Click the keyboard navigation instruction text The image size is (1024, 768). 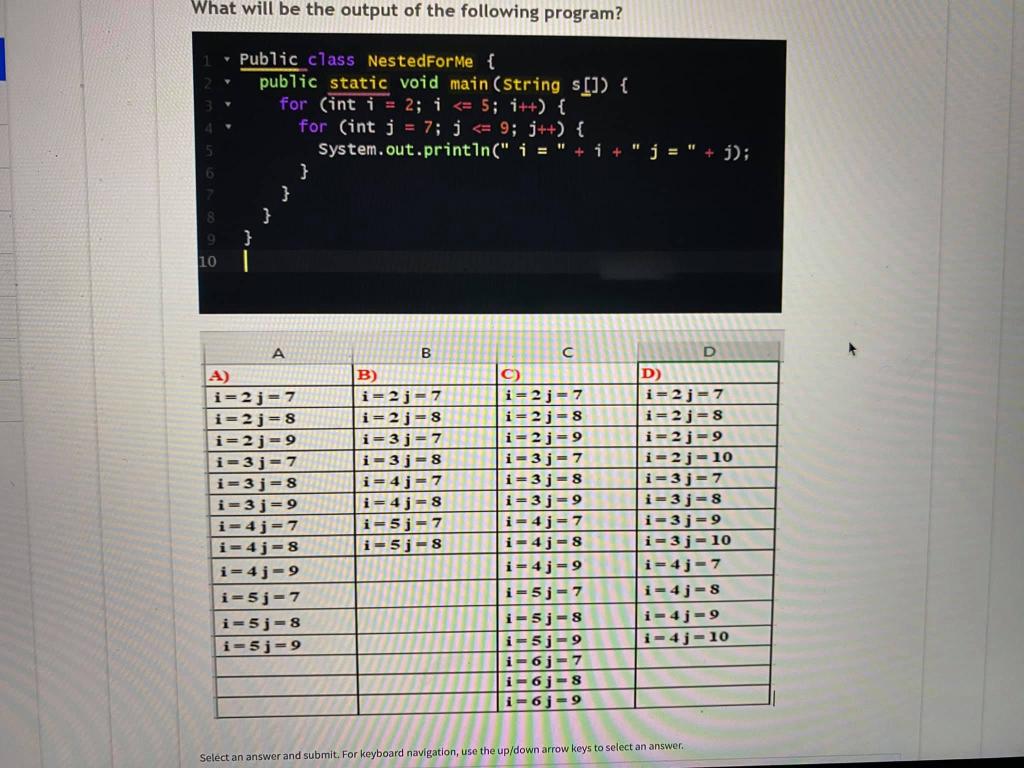click(440, 748)
